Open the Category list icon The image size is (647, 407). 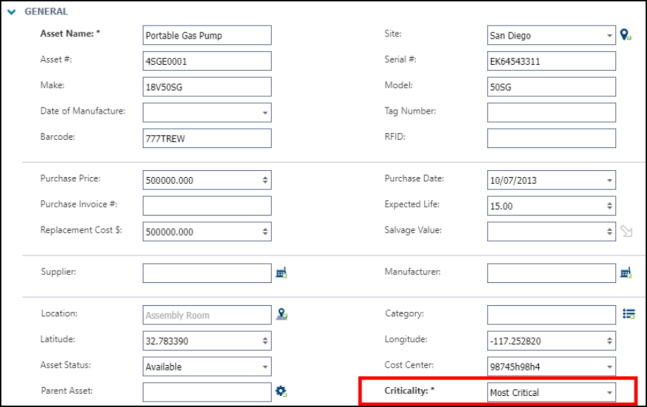[x=629, y=314]
